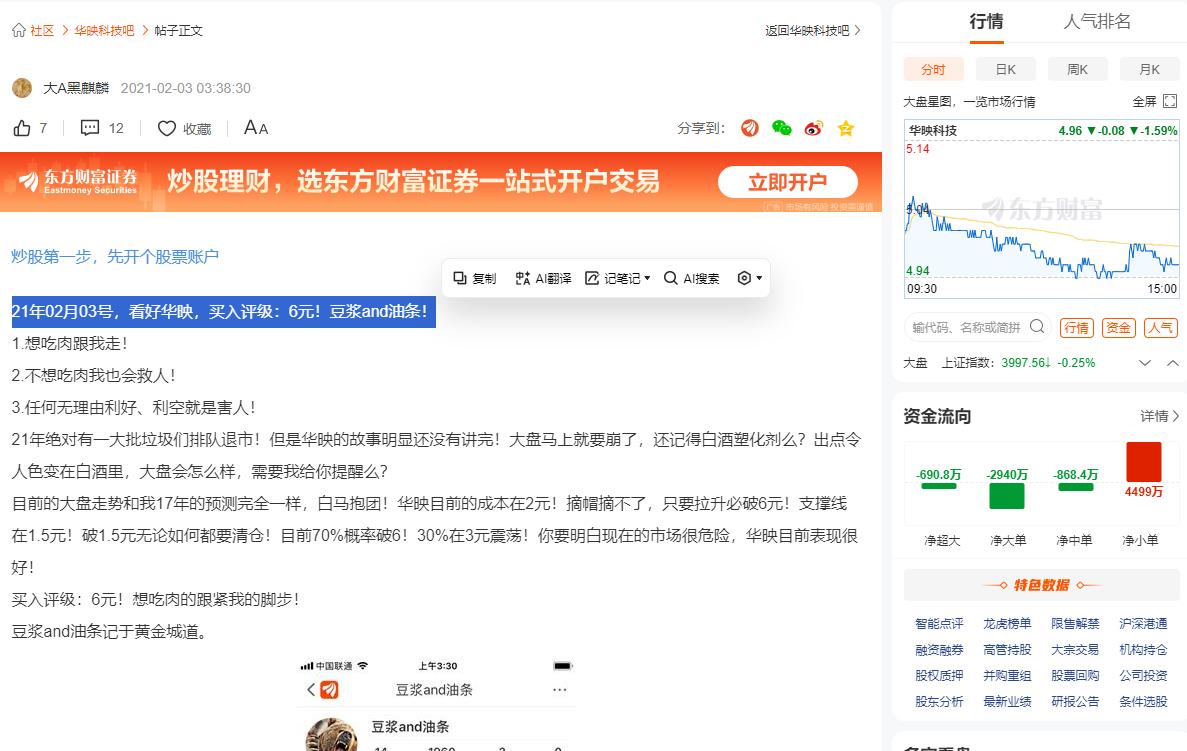Select 日K chart tab
Viewport: 1187px width, 751px height.
(x=1005, y=69)
